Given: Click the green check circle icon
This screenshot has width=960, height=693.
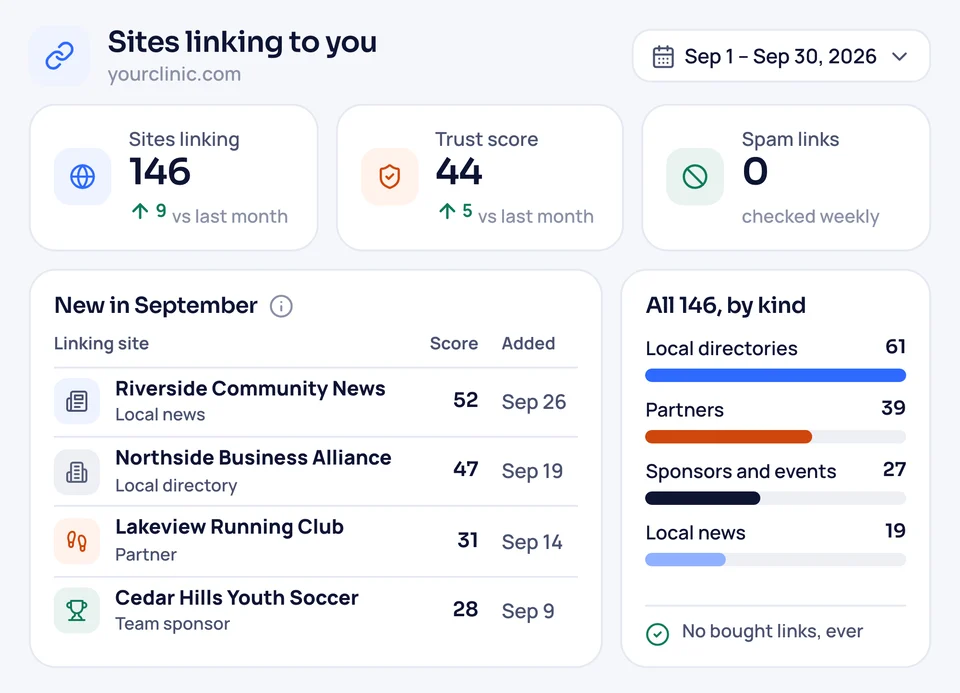Looking at the screenshot, I should point(658,634).
